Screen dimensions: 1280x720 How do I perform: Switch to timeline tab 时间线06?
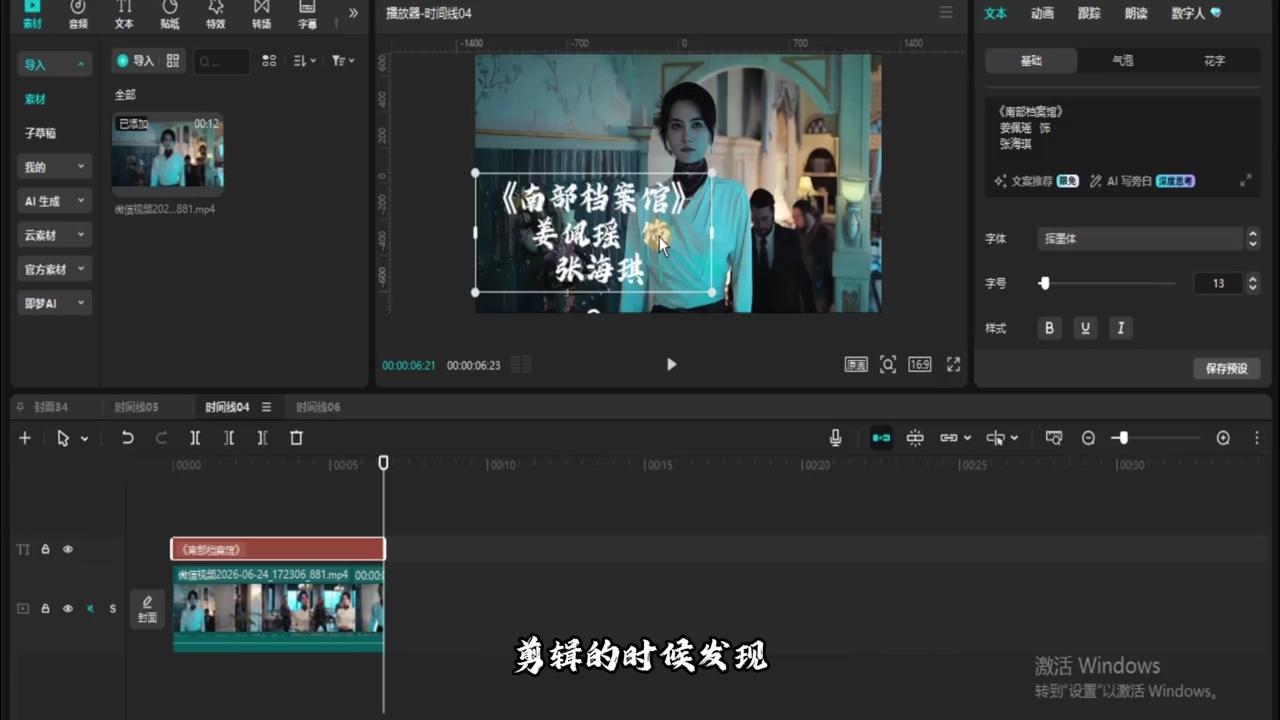pyautogui.click(x=318, y=407)
